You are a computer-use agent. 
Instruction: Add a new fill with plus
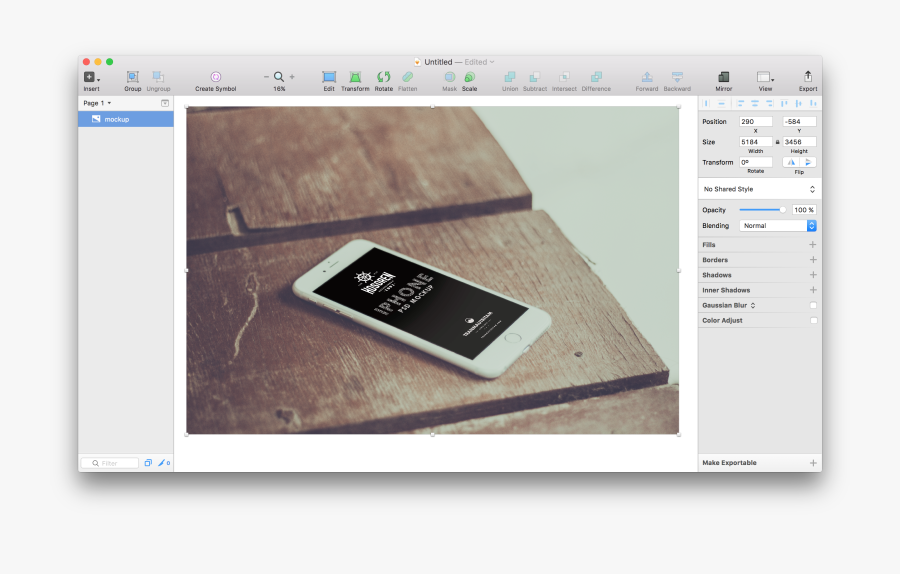813,245
